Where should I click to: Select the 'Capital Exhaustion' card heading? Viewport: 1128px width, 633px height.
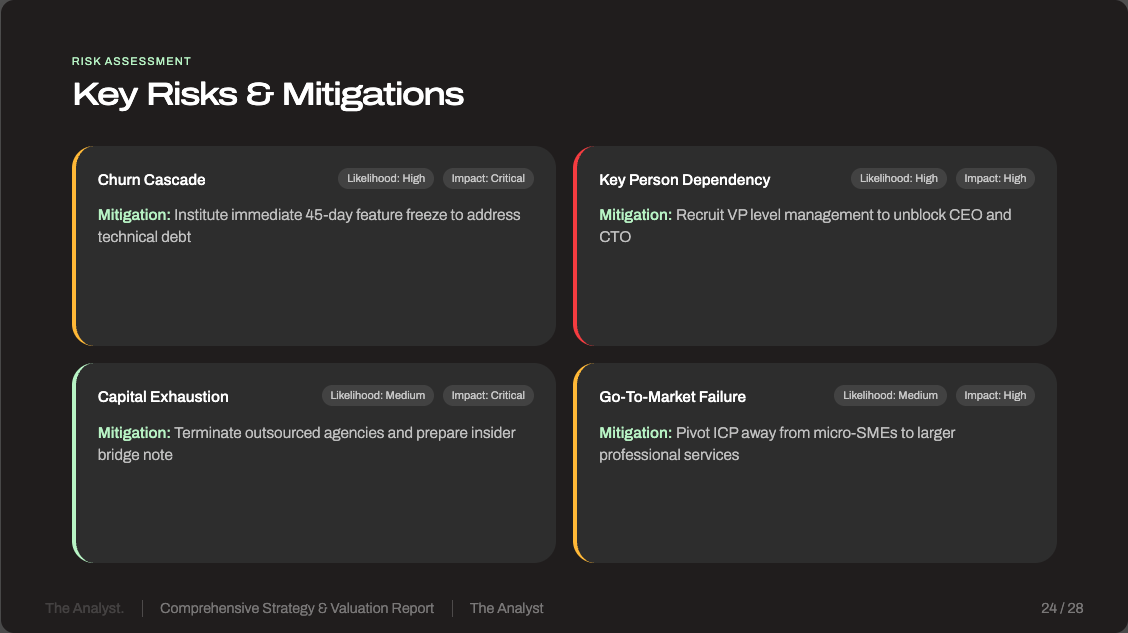pyautogui.click(x=163, y=397)
